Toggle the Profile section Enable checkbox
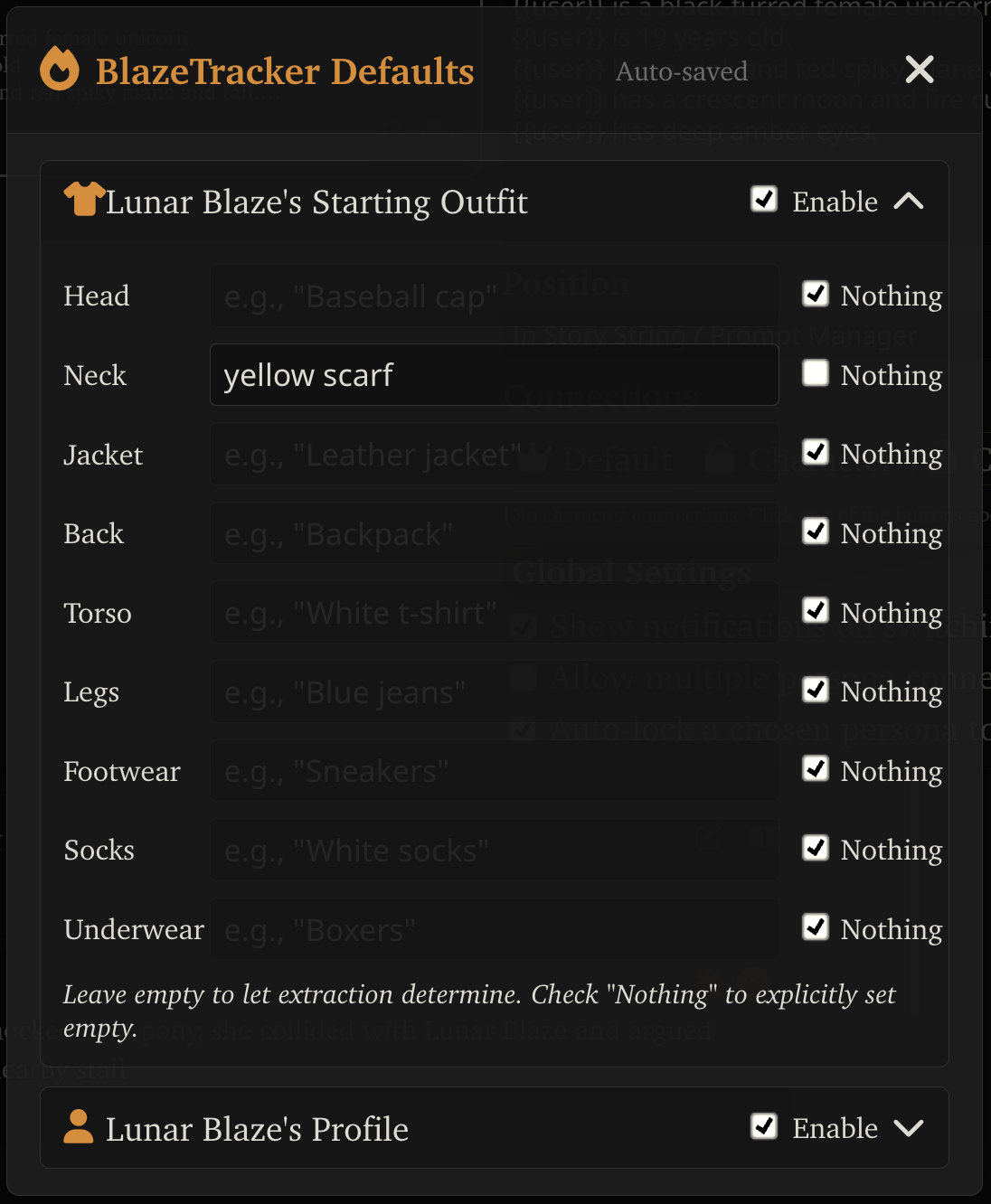991x1204 pixels. (x=764, y=1126)
